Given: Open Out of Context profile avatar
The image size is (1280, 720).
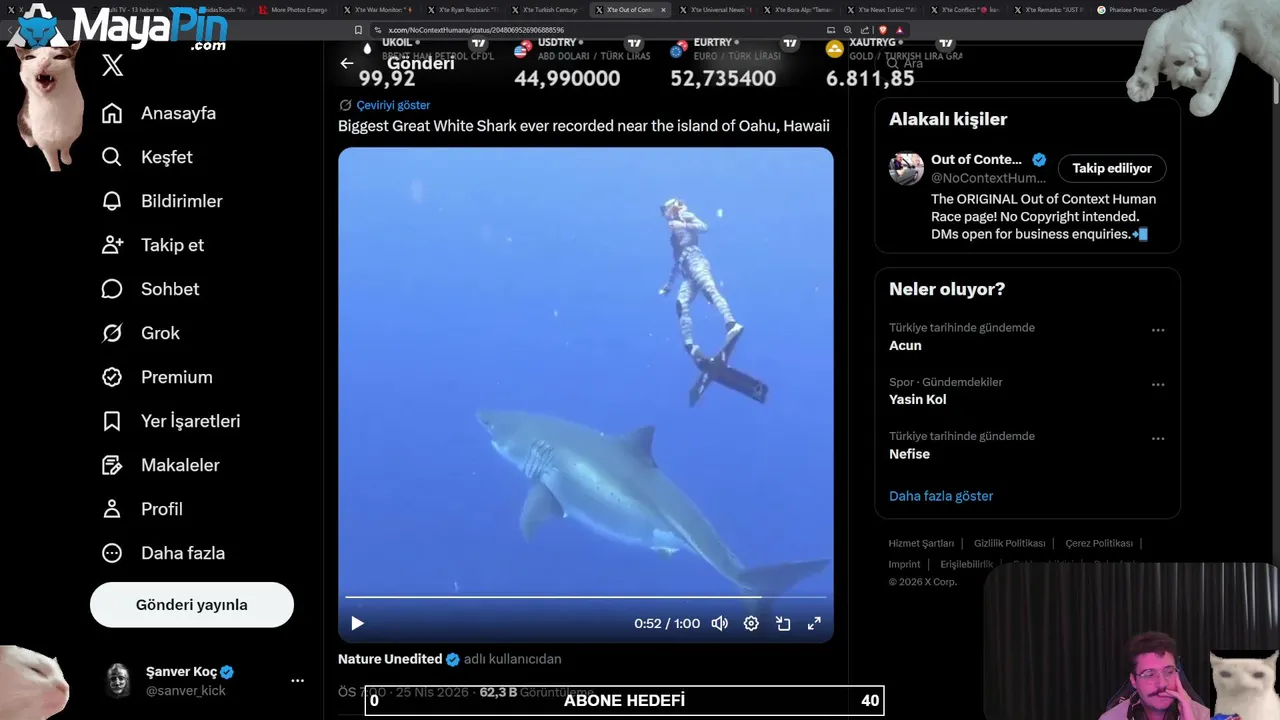Looking at the screenshot, I should pyautogui.click(x=907, y=168).
